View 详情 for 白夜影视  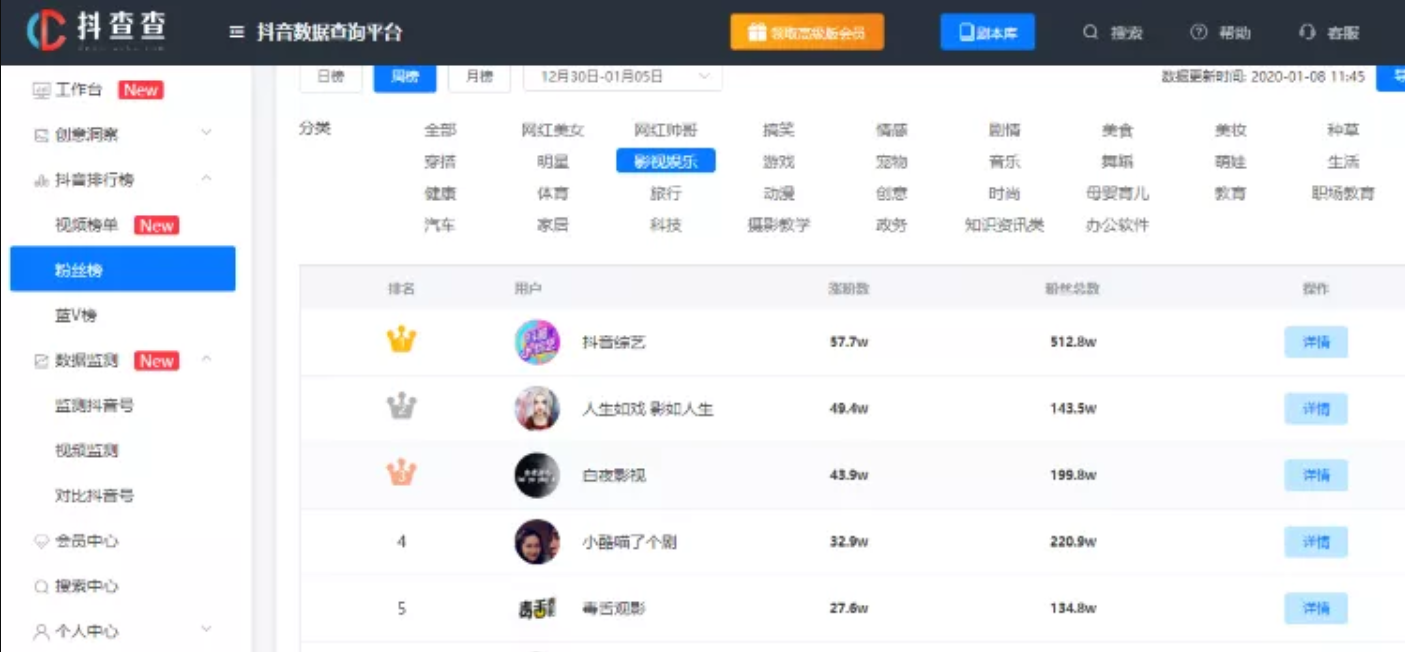1315,475
